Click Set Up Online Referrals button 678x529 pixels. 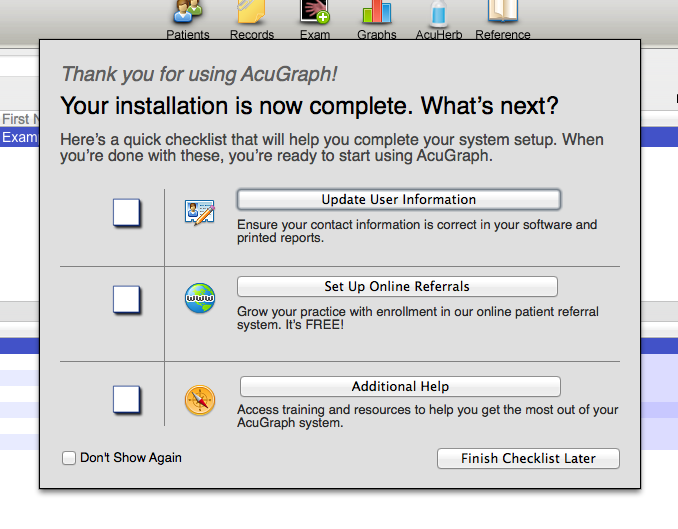coord(397,286)
